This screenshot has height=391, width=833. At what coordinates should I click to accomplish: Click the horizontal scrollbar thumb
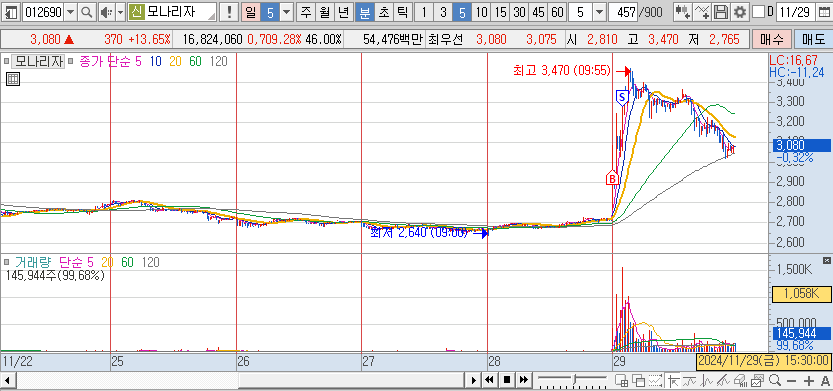pos(352,380)
